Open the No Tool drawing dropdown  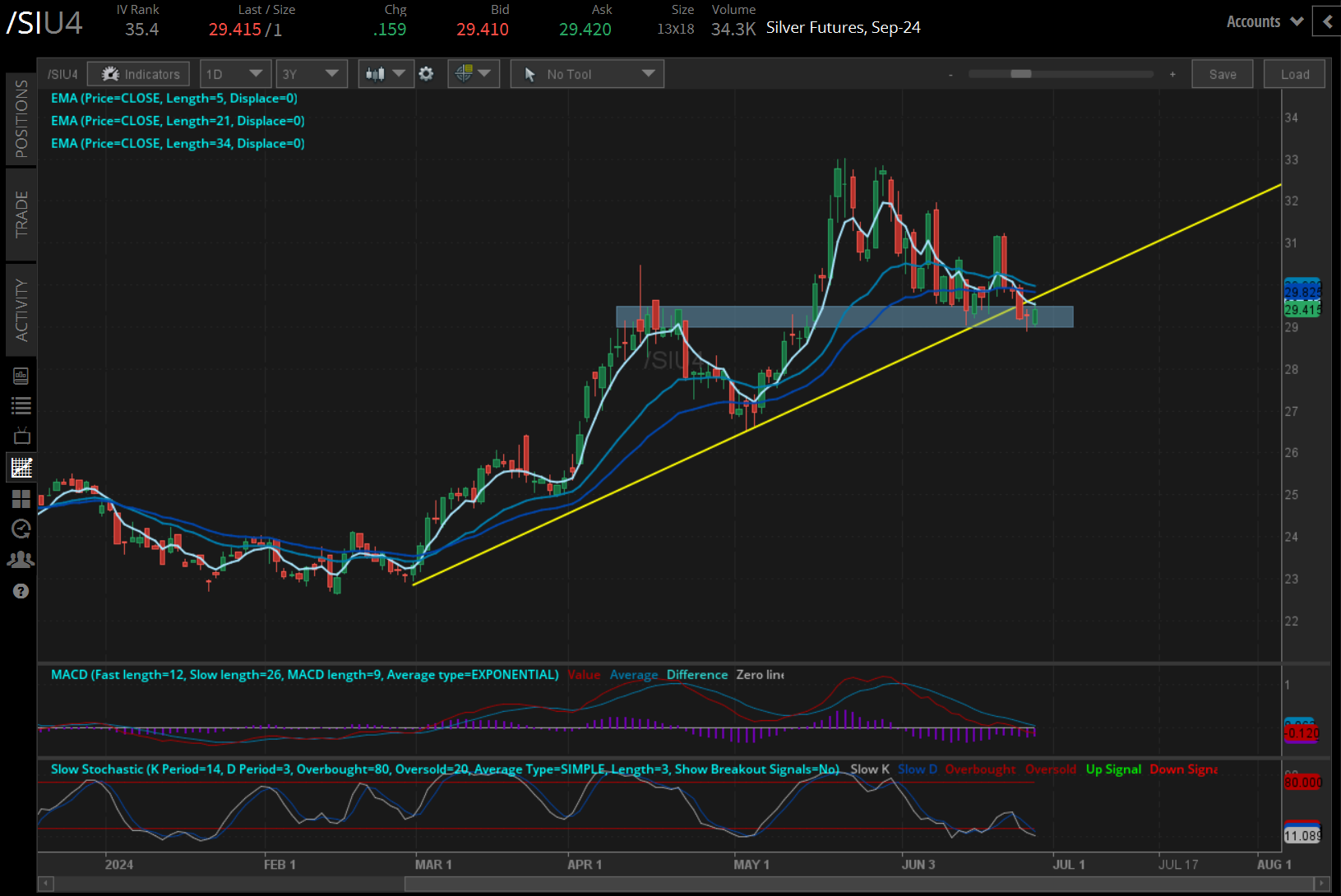587,74
